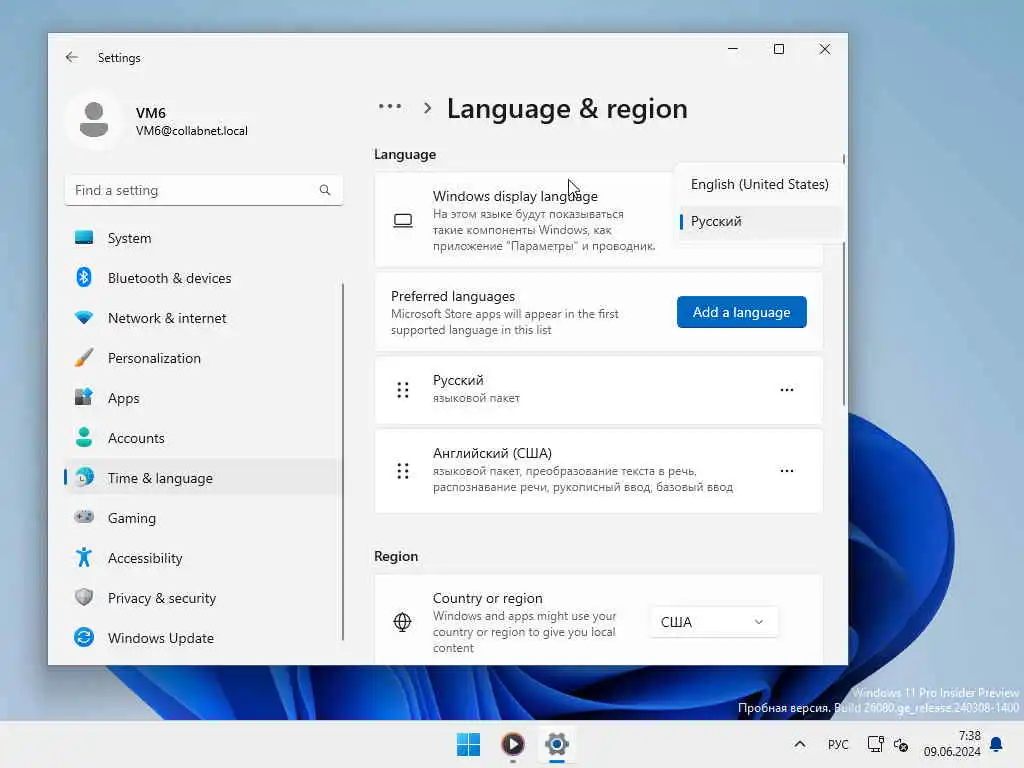Open more options for Русский language

[x=787, y=390]
